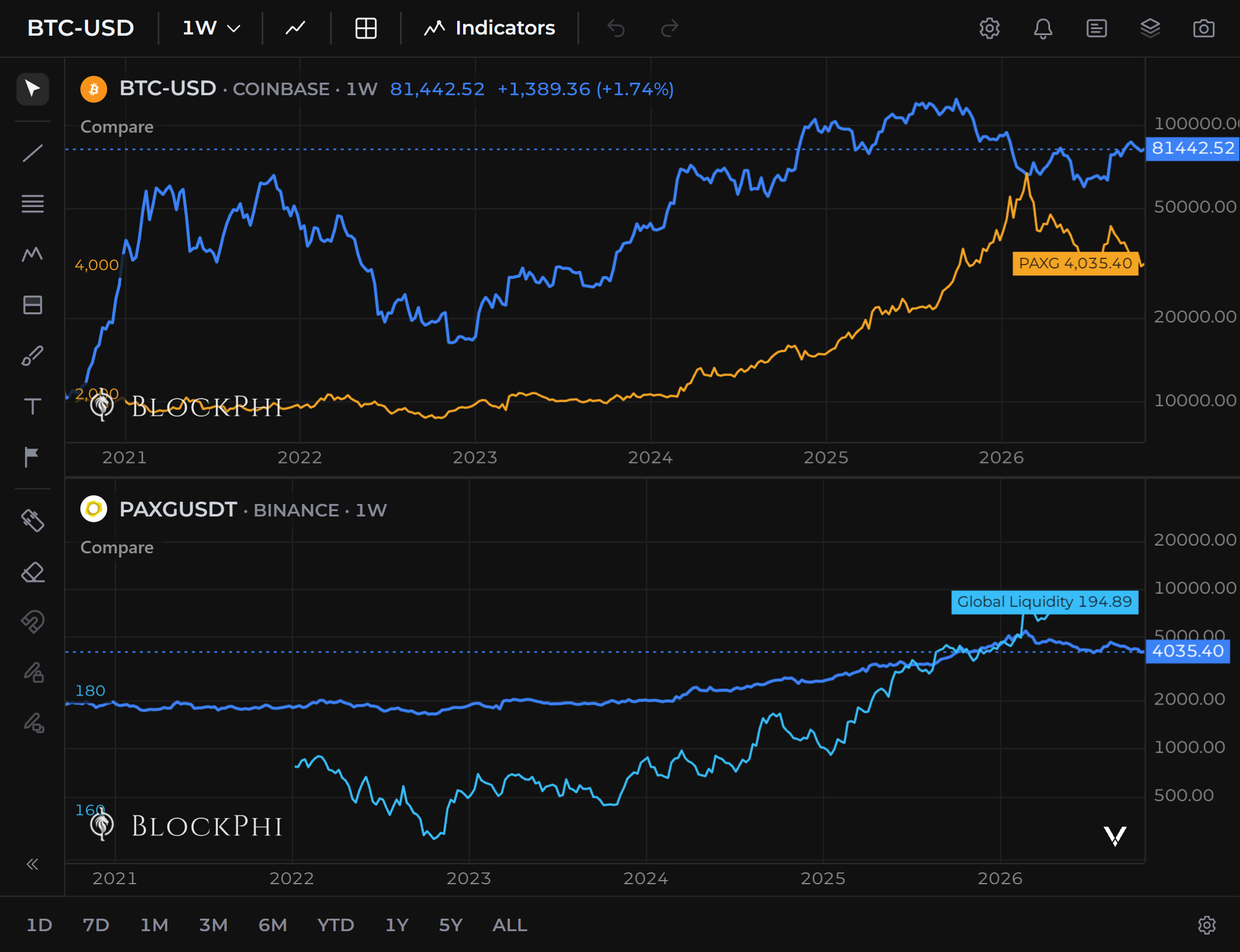Screen dimensions: 1240x952
Task: Select the ALL time range
Action: pos(510,925)
